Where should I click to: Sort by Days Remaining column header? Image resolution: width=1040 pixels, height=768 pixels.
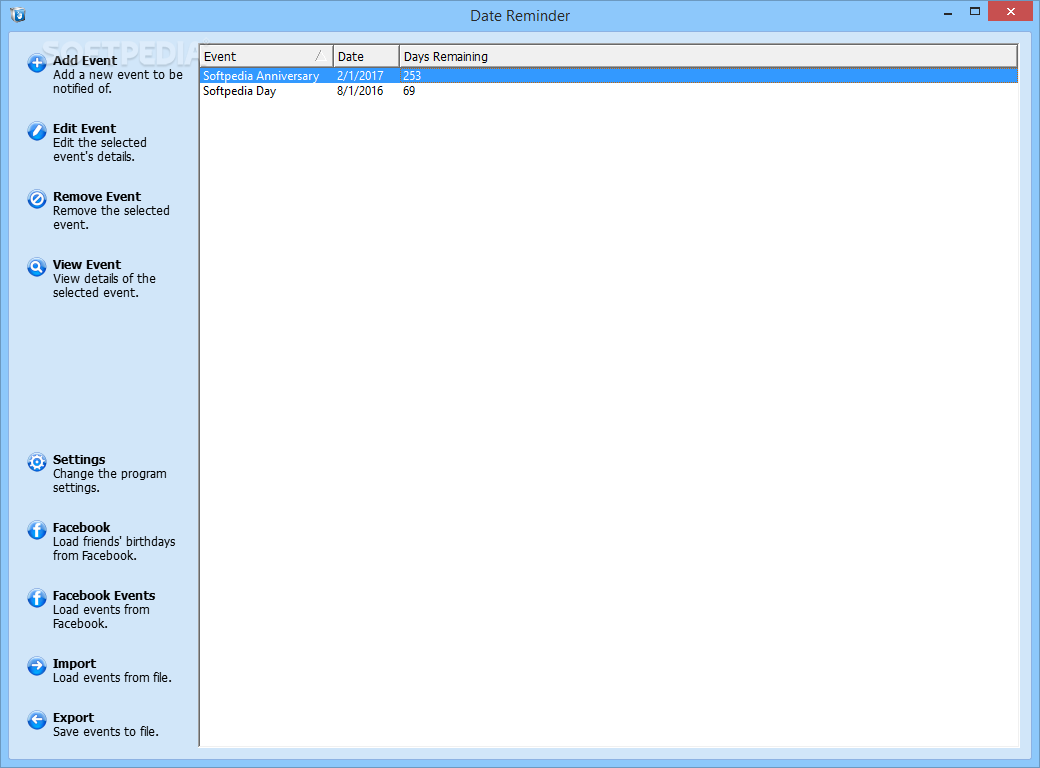[708, 56]
